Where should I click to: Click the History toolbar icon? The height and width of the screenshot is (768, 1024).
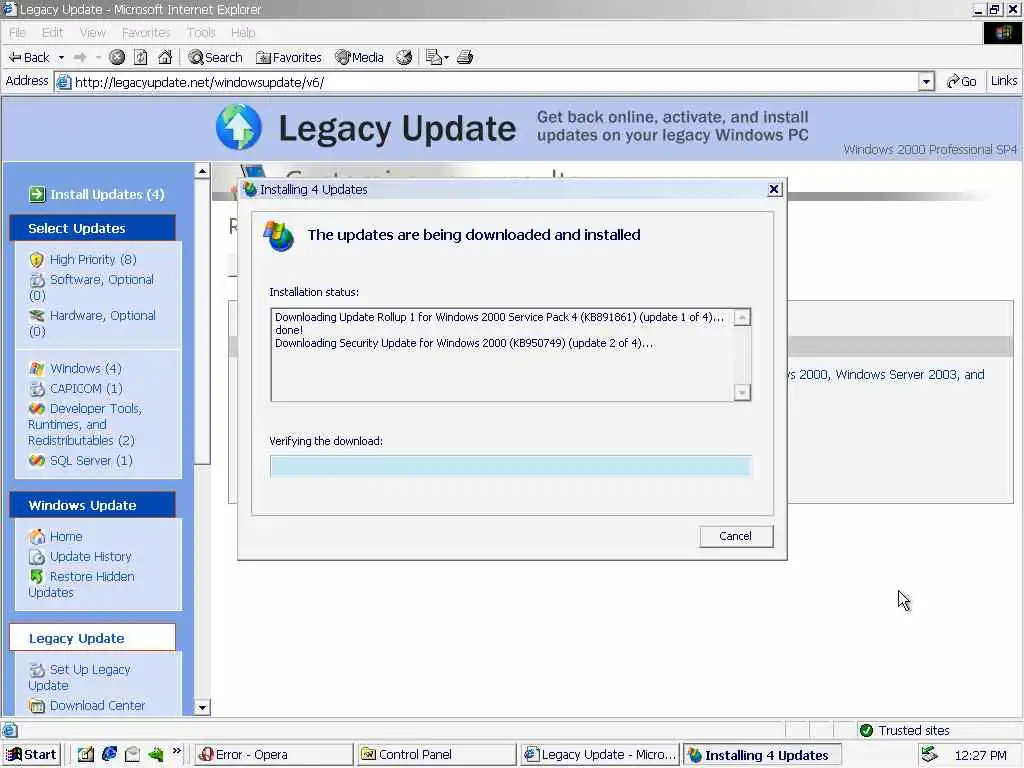click(405, 57)
